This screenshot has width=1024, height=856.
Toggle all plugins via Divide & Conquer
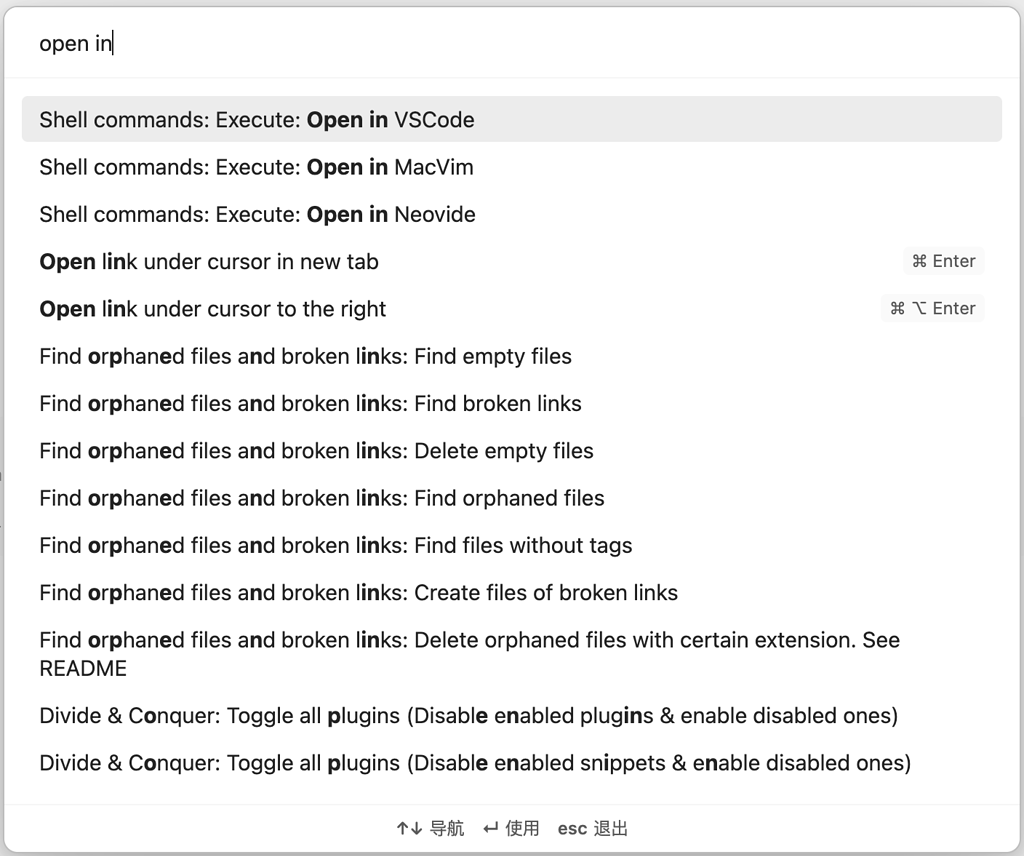(x=468, y=716)
